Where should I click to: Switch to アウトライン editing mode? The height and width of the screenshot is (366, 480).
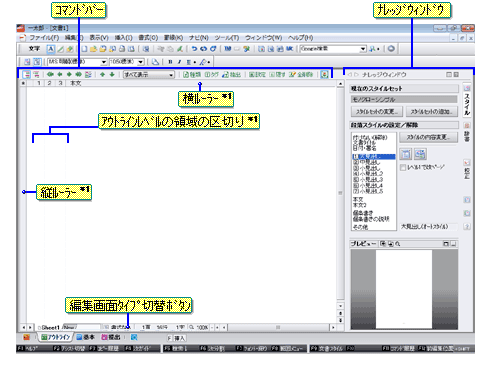[55, 337]
